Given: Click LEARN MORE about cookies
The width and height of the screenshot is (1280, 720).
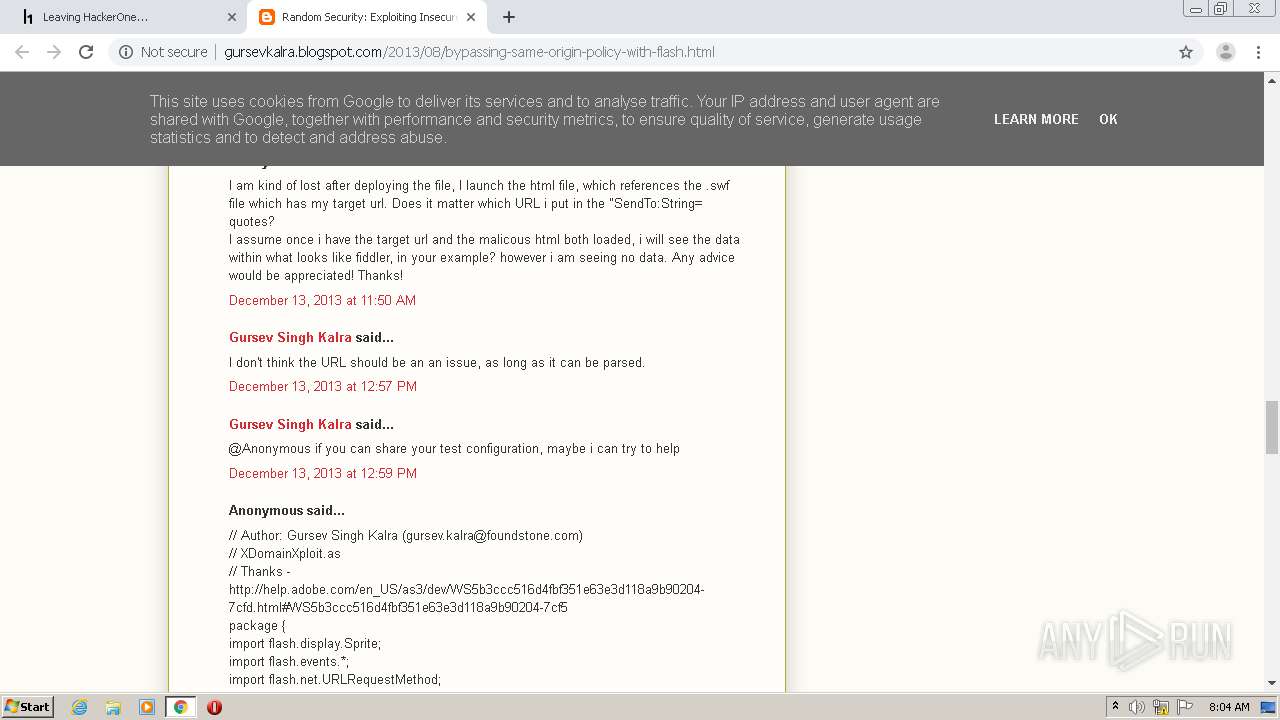Looking at the screenshot, I should [1036, 119].
